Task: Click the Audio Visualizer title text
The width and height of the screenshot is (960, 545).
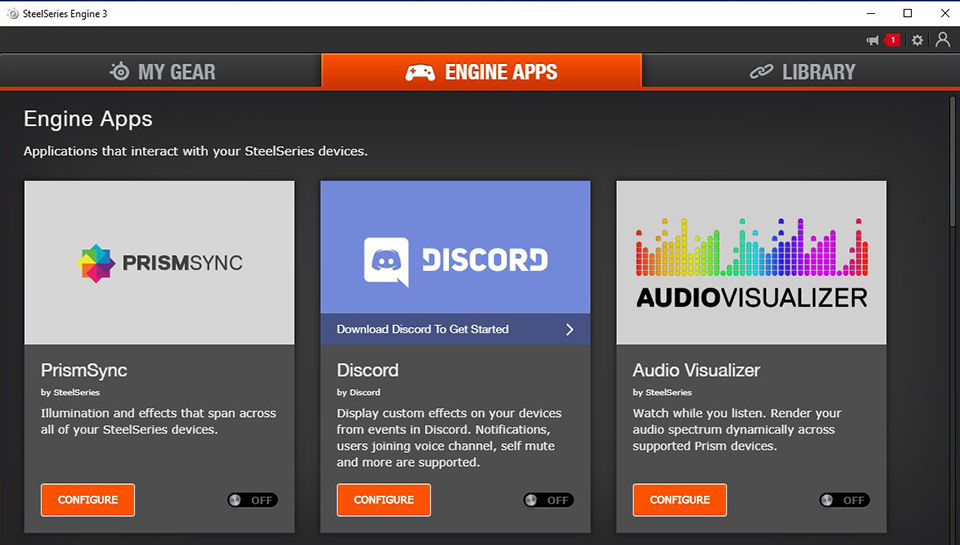Action: (x=696, y=370)
